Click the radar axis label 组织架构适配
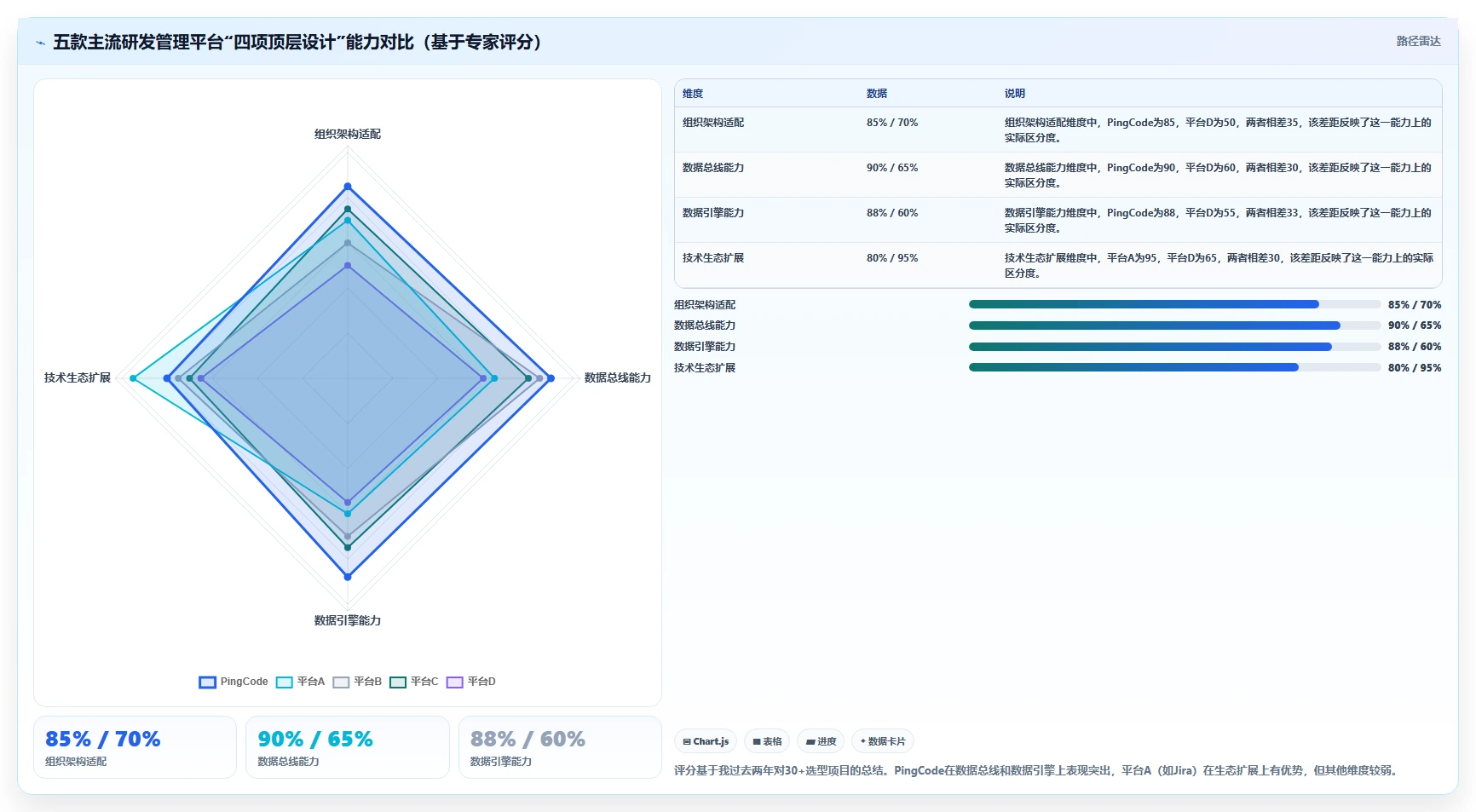 coord(348,135)
